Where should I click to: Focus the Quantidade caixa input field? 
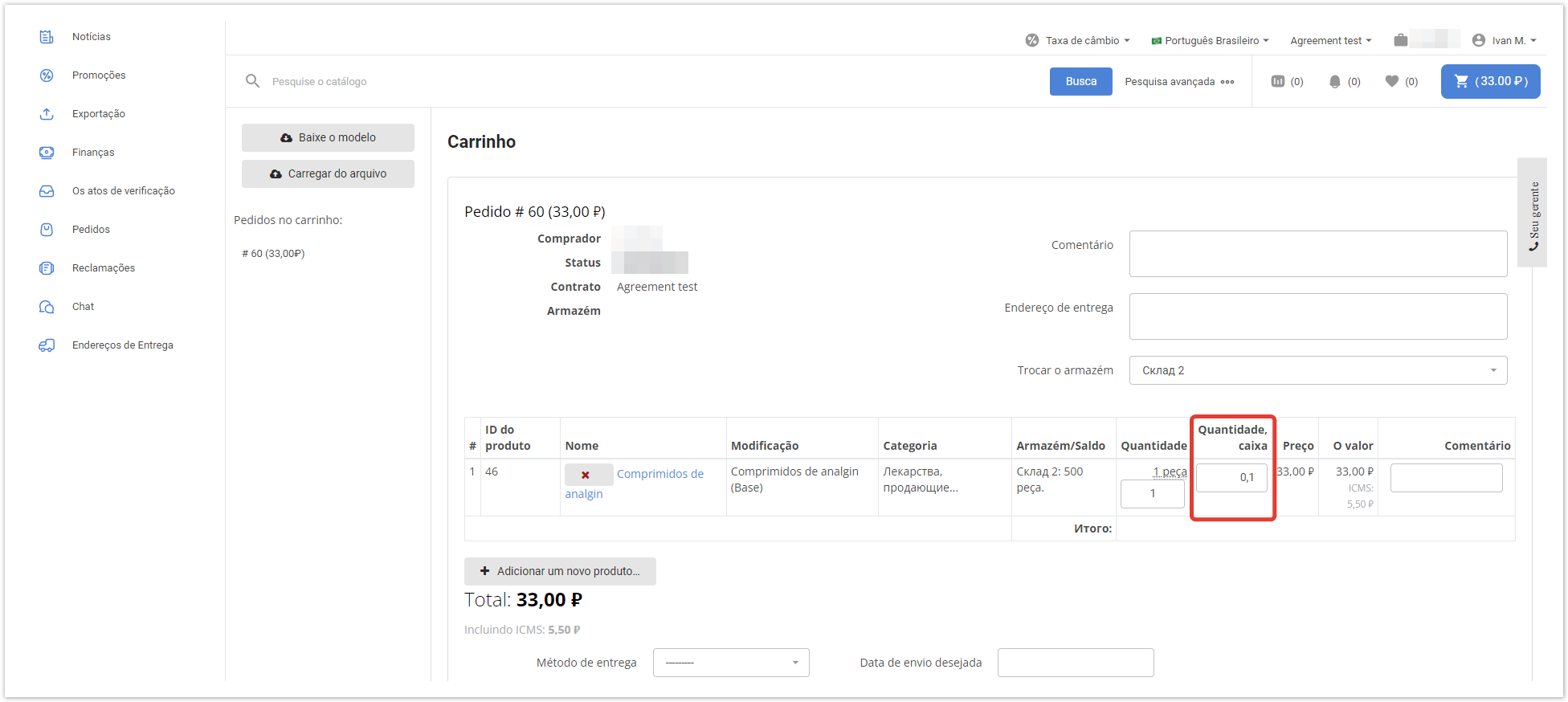coord(1231,477)
